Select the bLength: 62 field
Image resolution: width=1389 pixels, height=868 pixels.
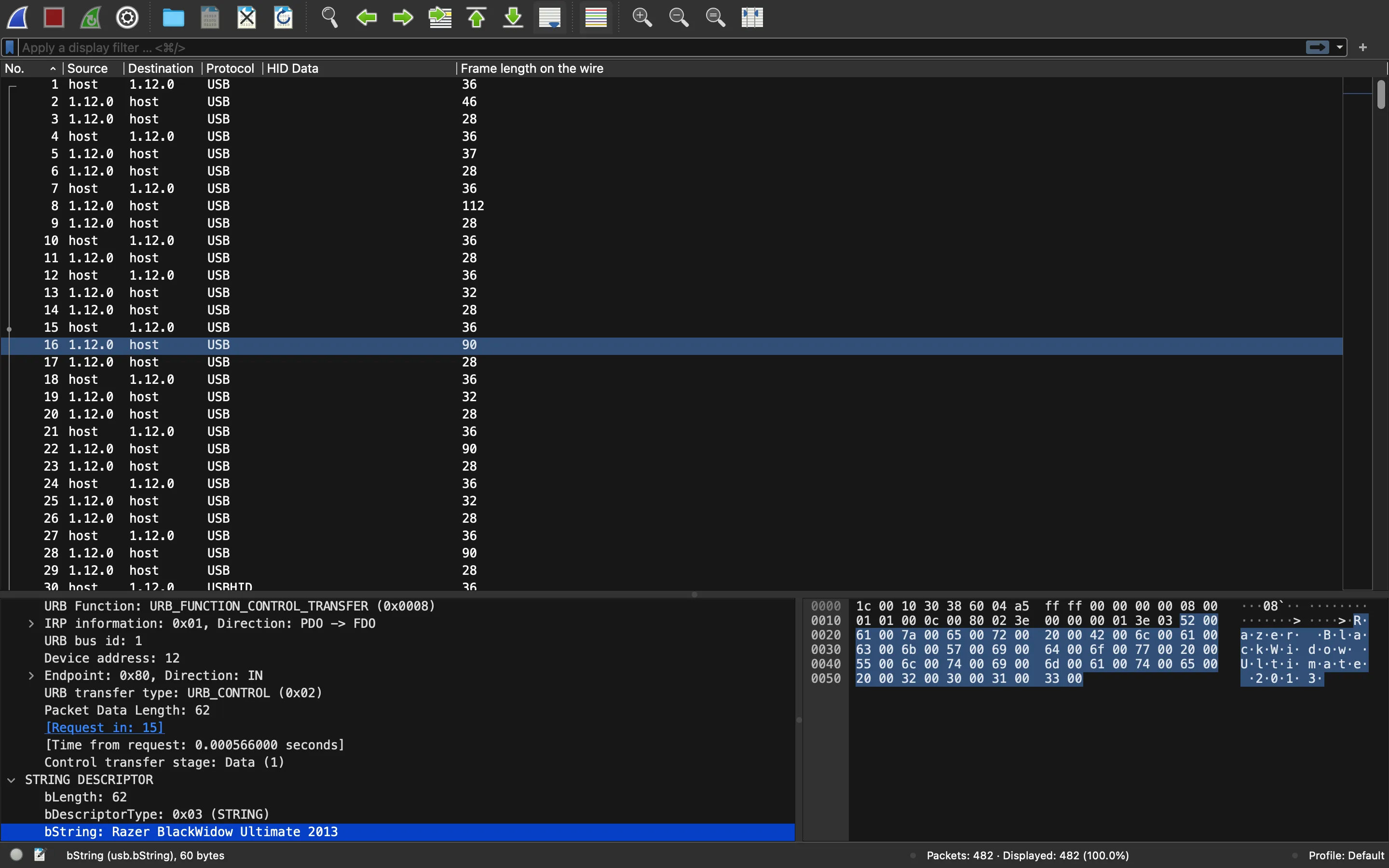tap(398, 797)
